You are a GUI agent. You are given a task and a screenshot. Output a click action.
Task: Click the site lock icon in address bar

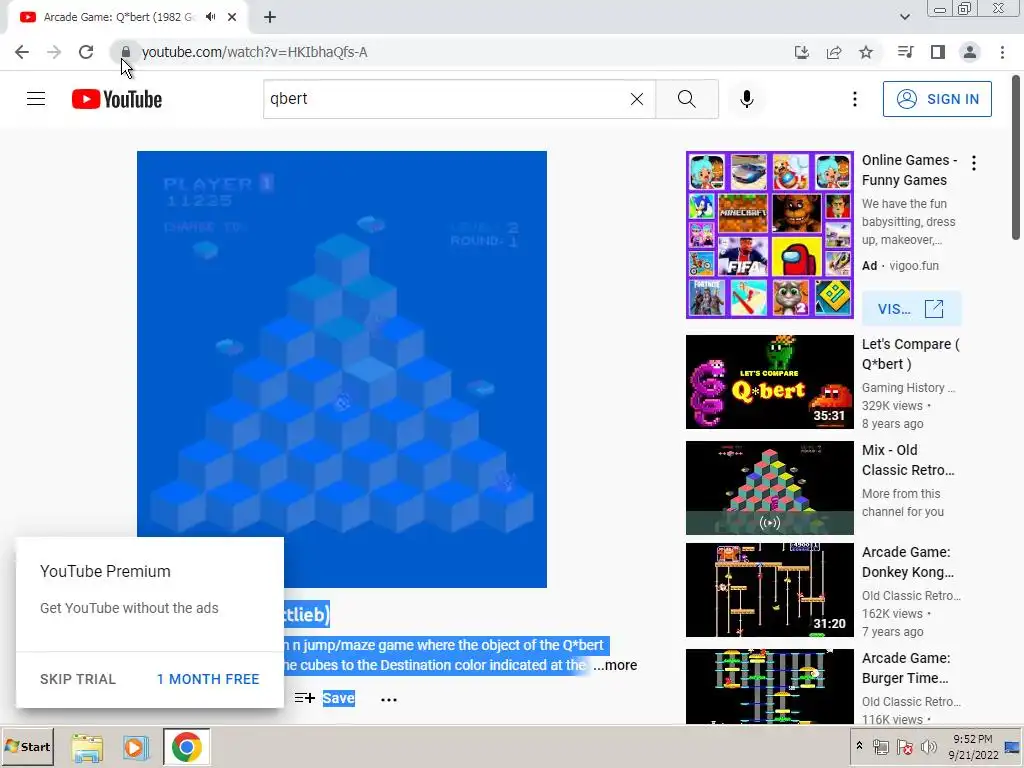[x=125, y=52]
